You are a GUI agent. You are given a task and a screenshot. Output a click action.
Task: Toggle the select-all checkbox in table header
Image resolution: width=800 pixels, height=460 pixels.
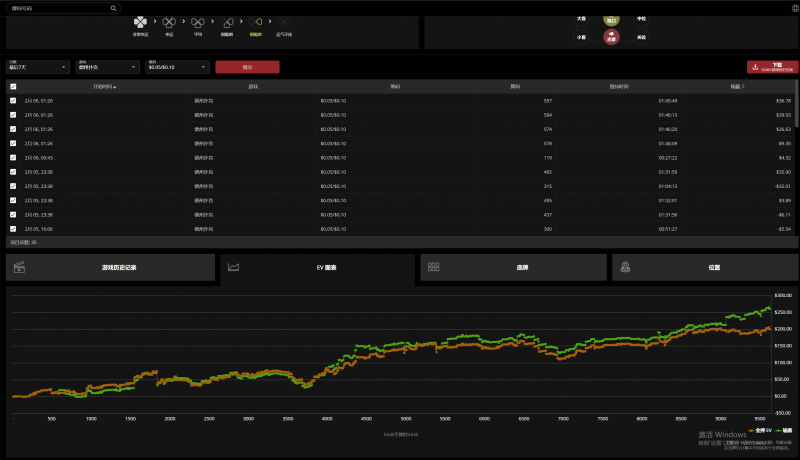13,87
